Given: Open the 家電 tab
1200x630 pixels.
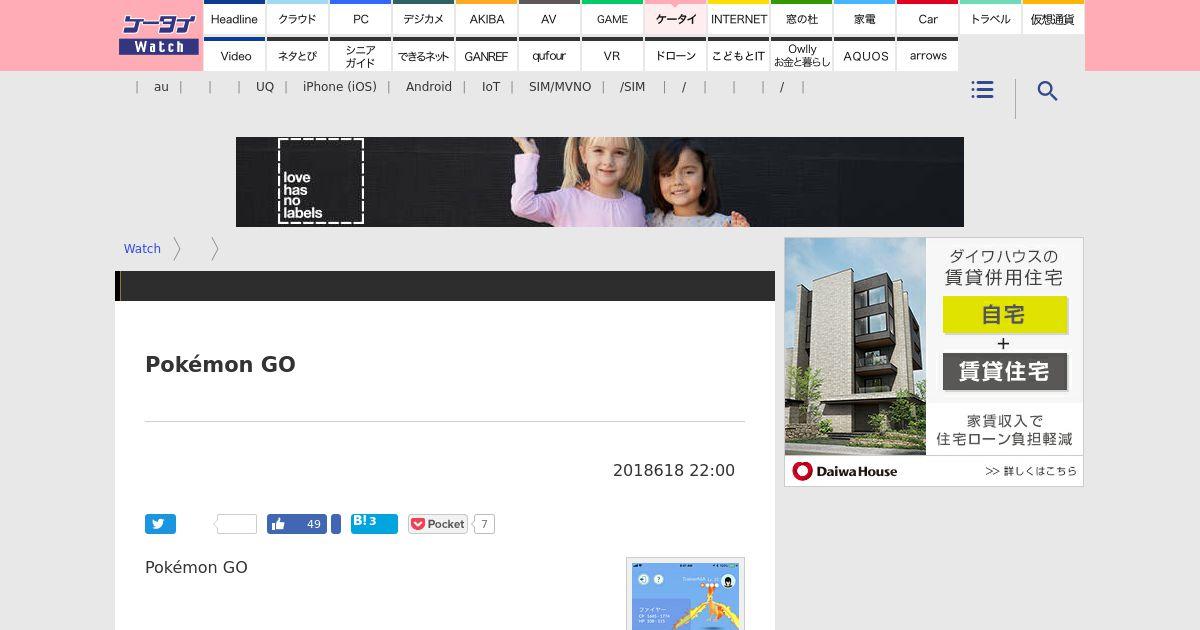Looking at the screenshot, I should (864, 18).
